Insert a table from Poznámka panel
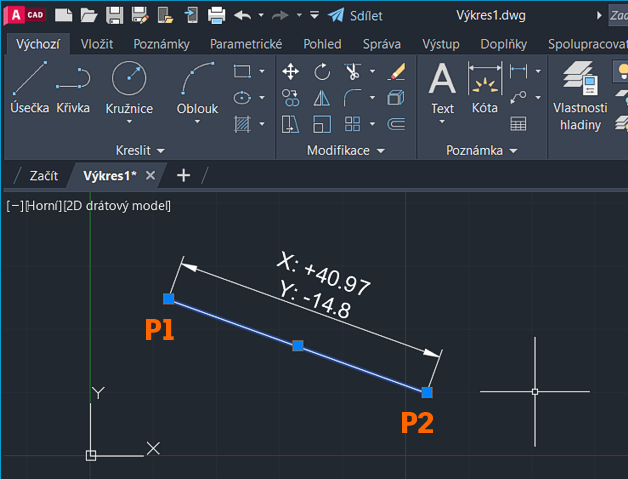The image size is (628, 479). pos(518,124)
